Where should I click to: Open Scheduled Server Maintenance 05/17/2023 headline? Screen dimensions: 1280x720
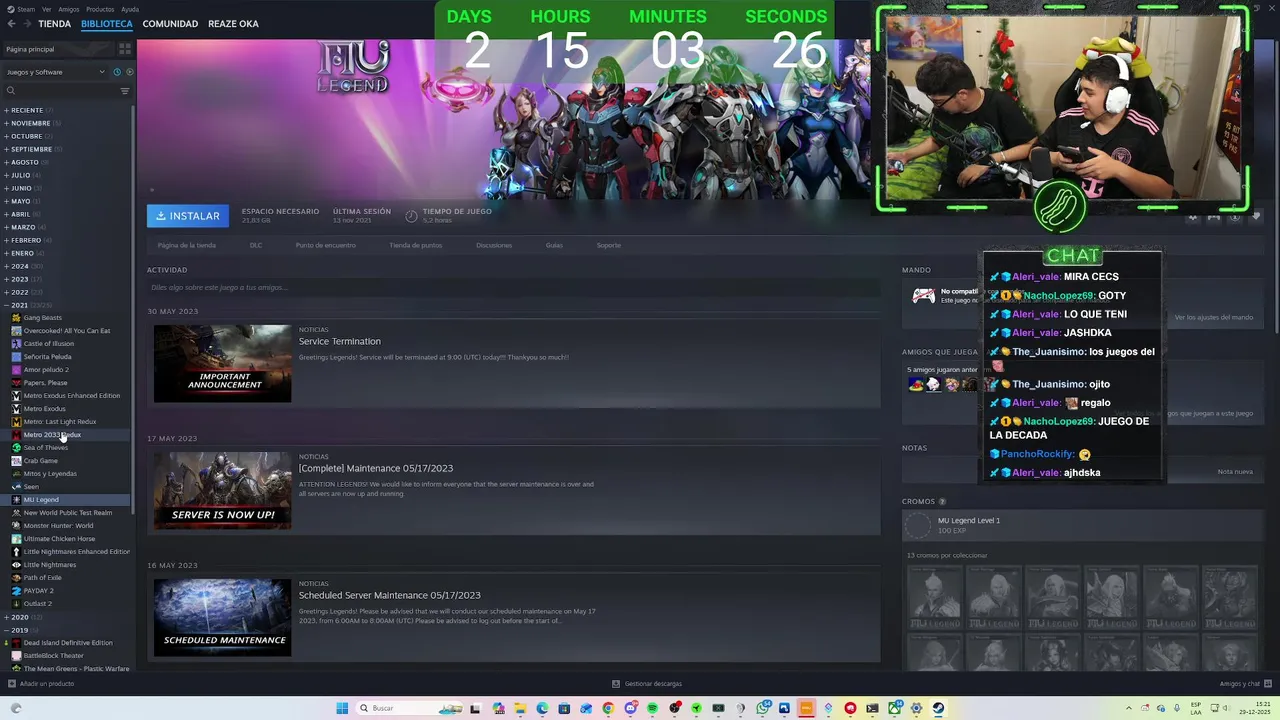[x=389, y=595]
